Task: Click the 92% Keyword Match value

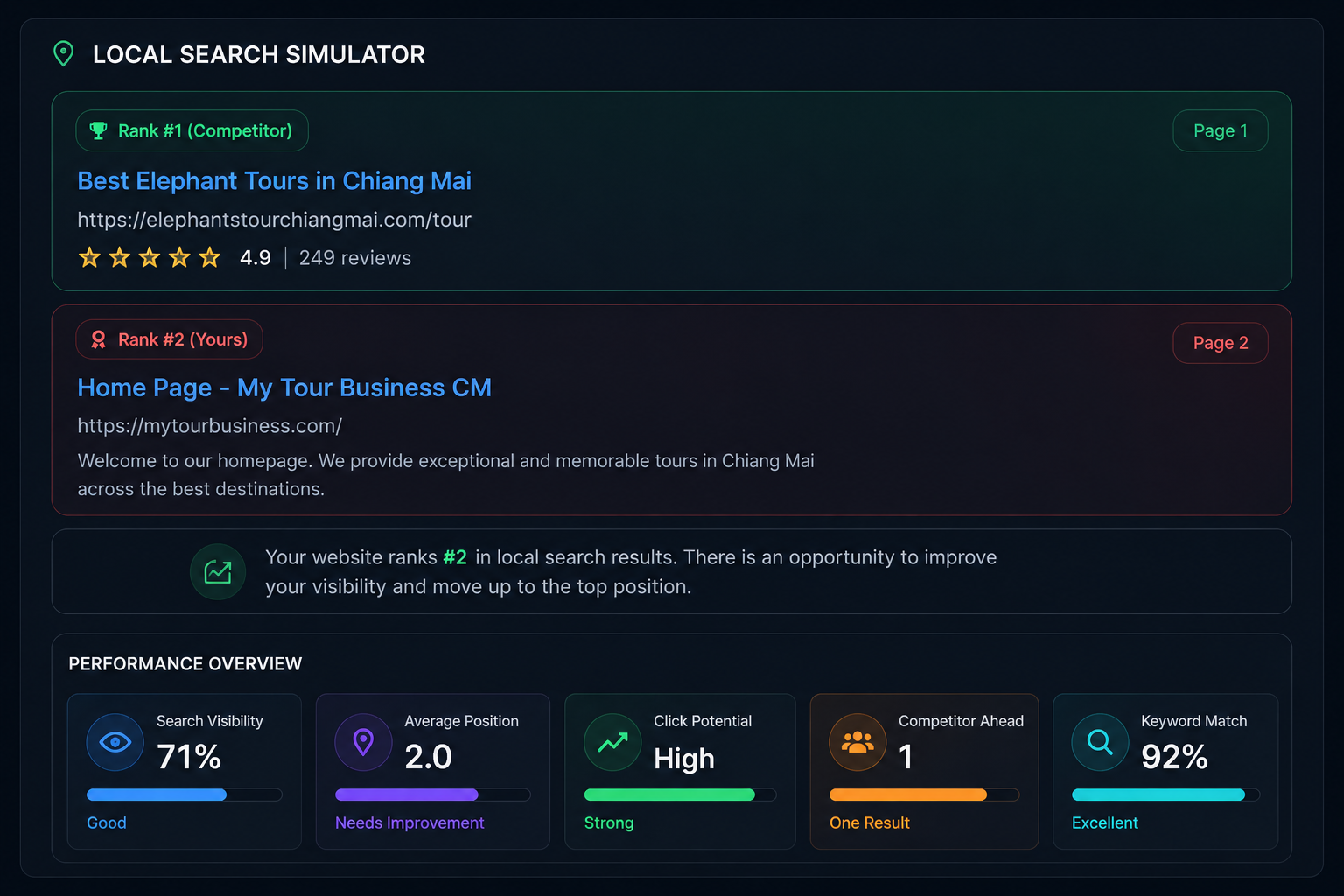Action: click(x=1174, y=757)
